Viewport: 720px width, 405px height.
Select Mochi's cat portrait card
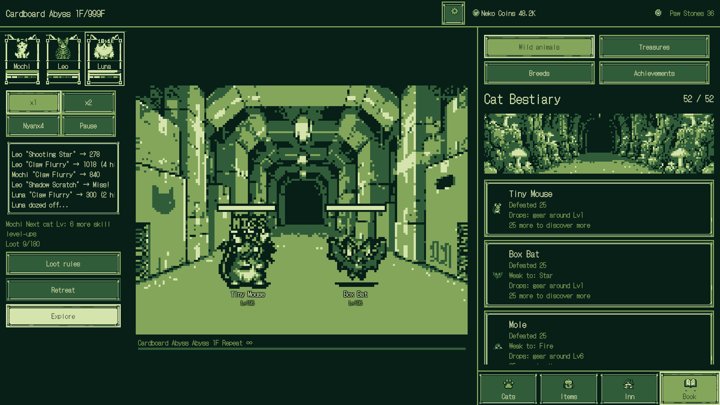[x=22, y=59]
